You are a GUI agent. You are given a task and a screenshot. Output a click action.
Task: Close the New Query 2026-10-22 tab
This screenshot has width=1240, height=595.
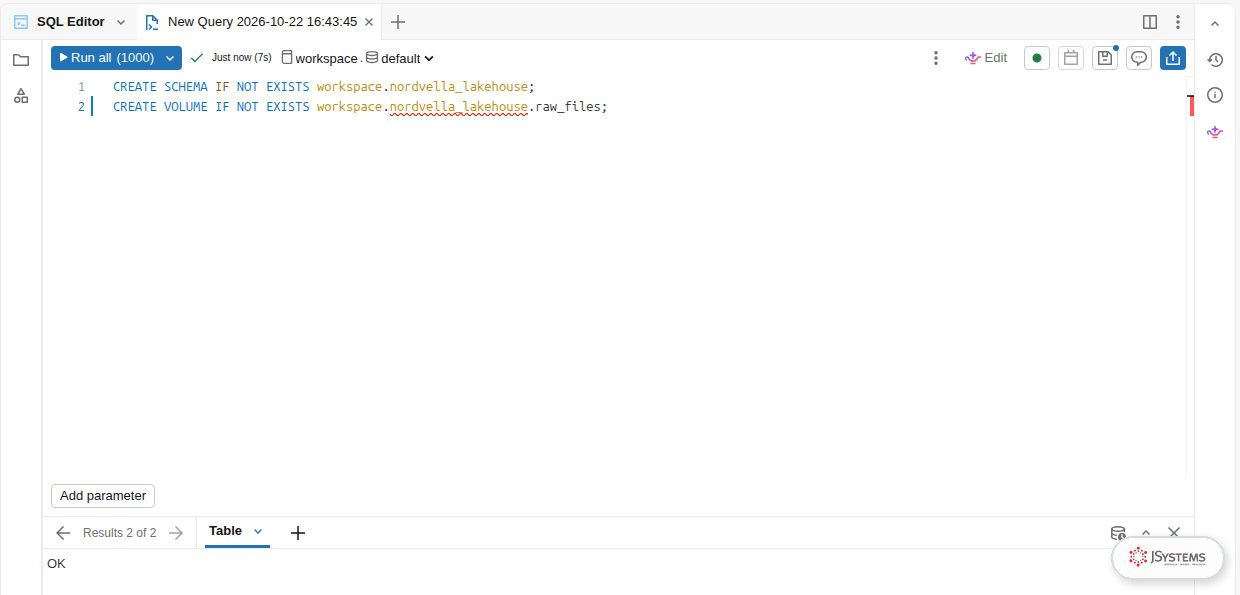[x=369, y=22]
